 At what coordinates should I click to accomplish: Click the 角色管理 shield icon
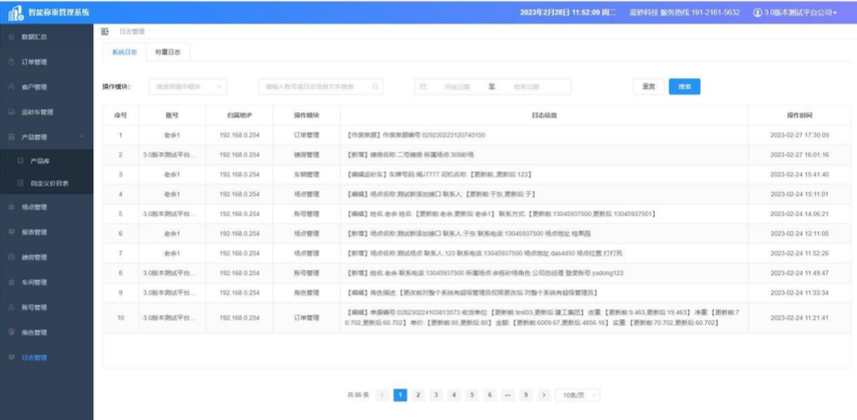[11, 332]
